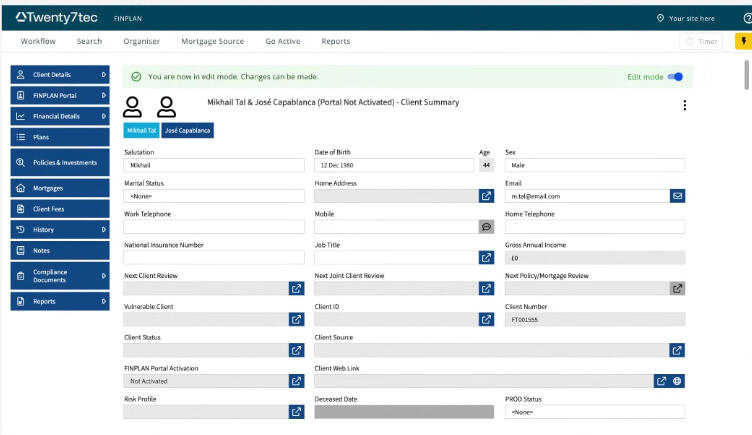Expand the Financial Details sidebar section
This screenshot has height=435, width=752.
click(59, 116)
